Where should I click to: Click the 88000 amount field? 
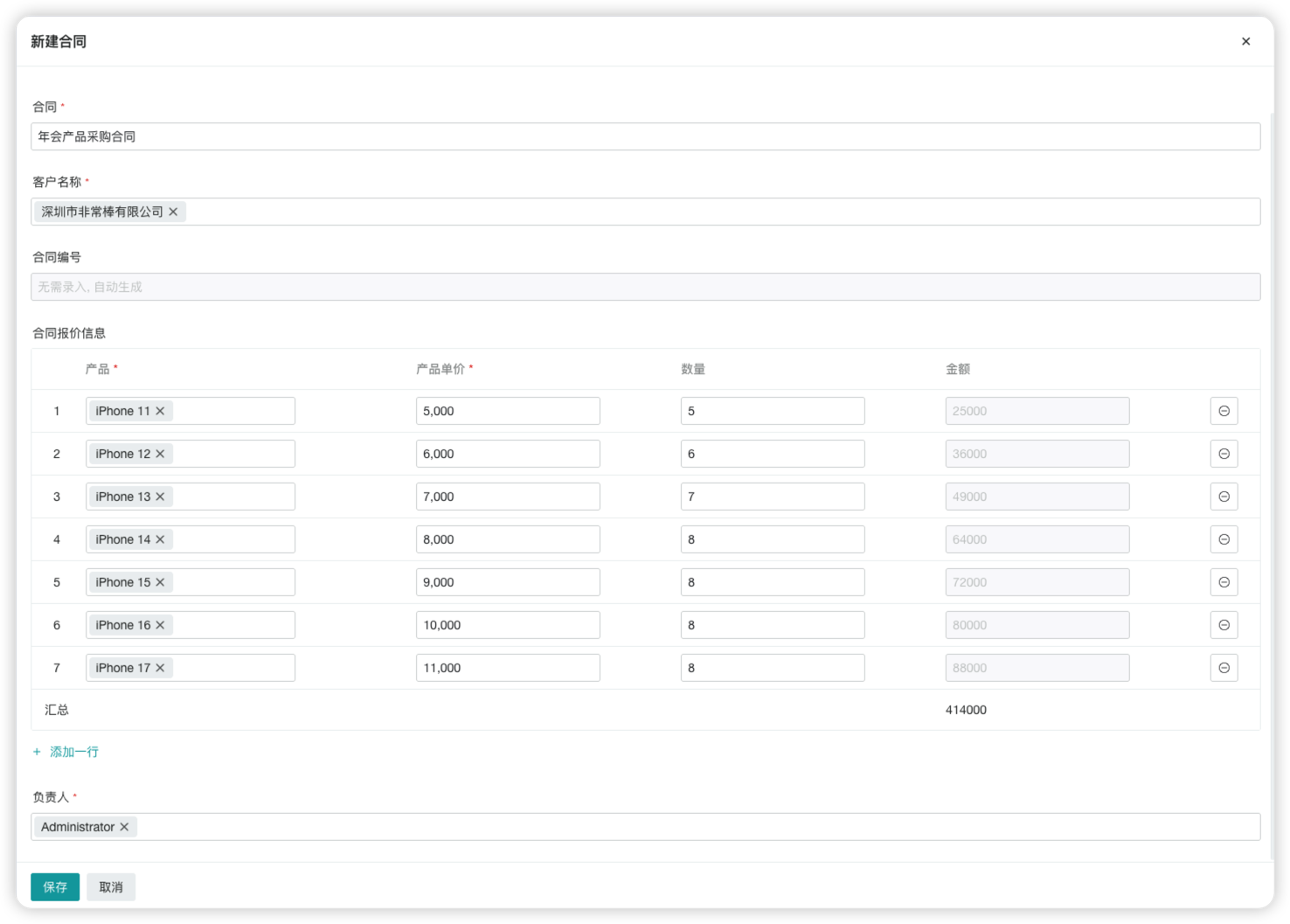tap(1037, 668)
